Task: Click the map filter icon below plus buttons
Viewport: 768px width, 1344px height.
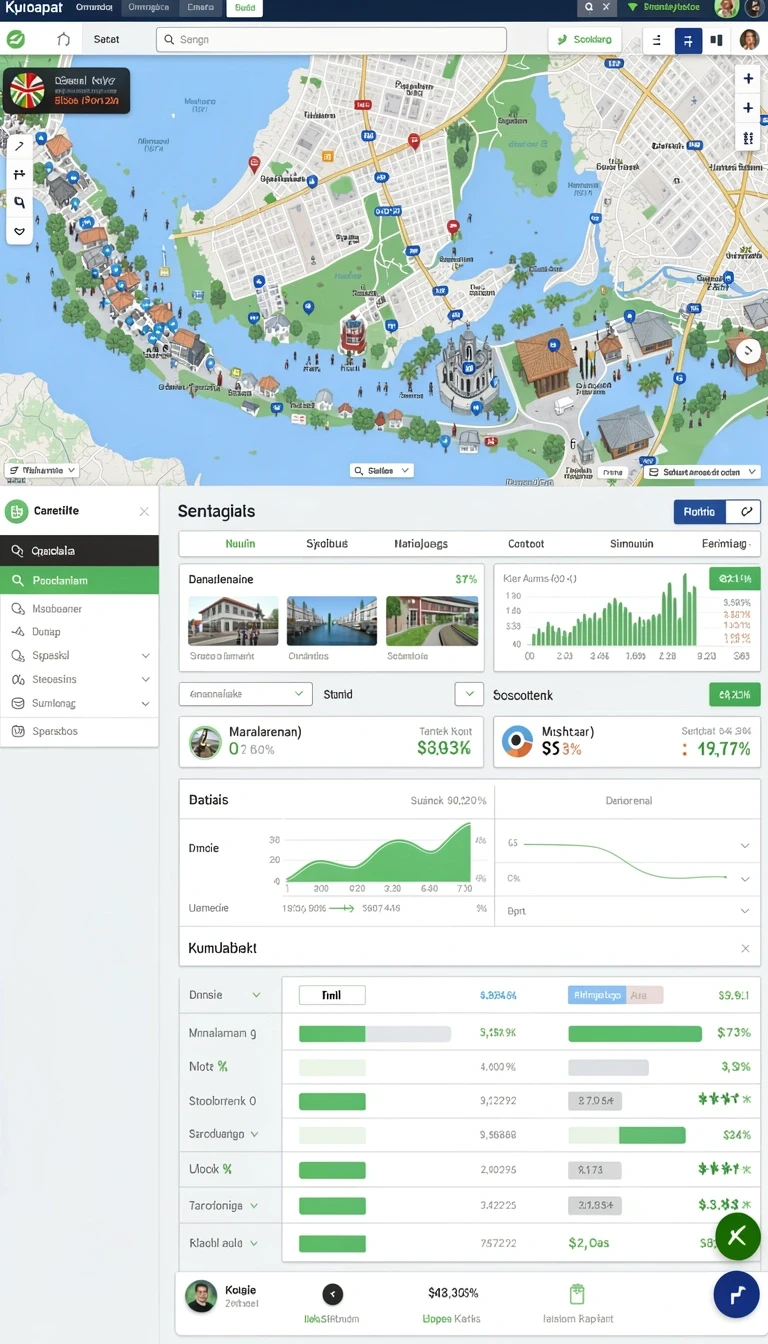Action: pos(748,138)
